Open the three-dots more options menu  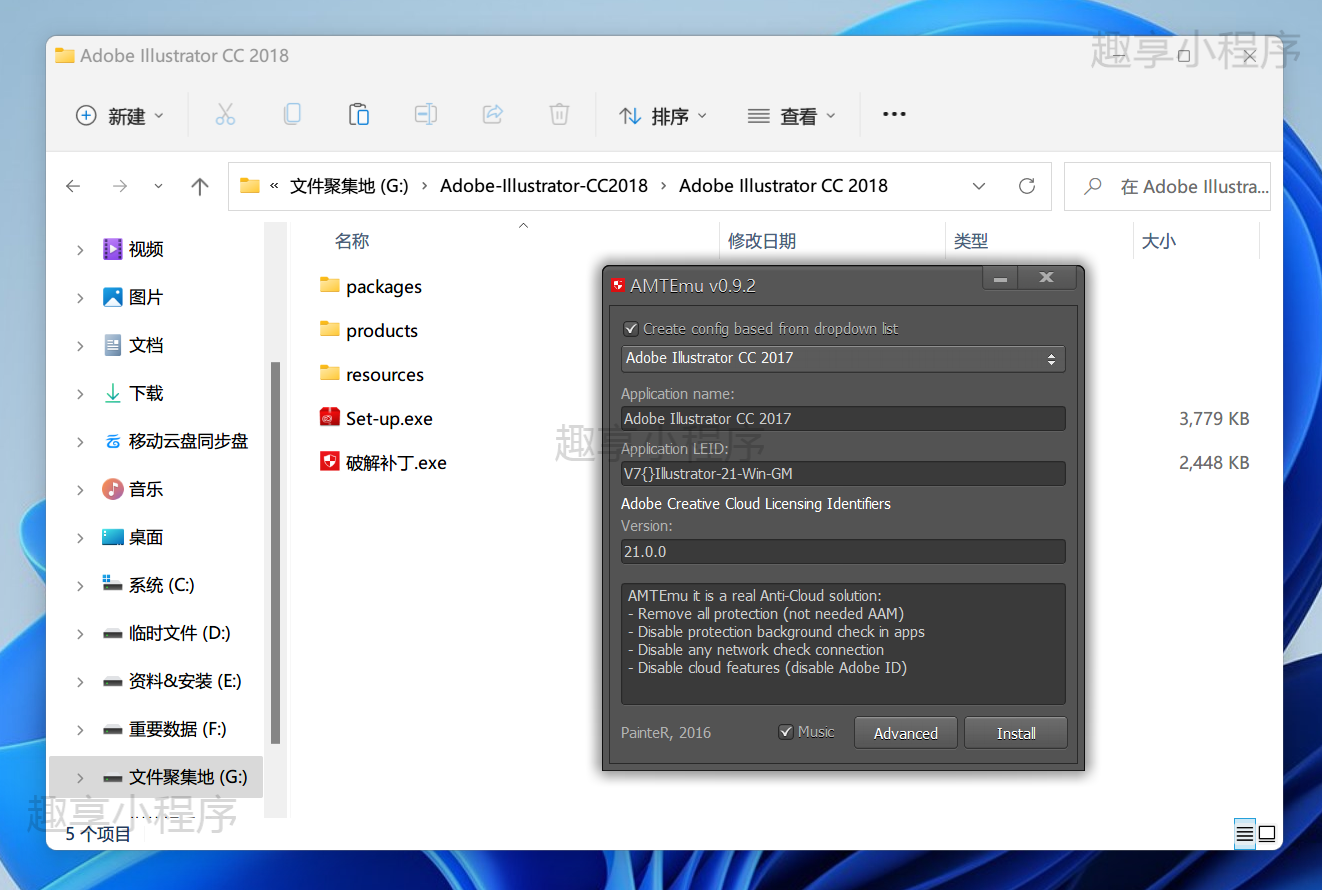point(894,115)
